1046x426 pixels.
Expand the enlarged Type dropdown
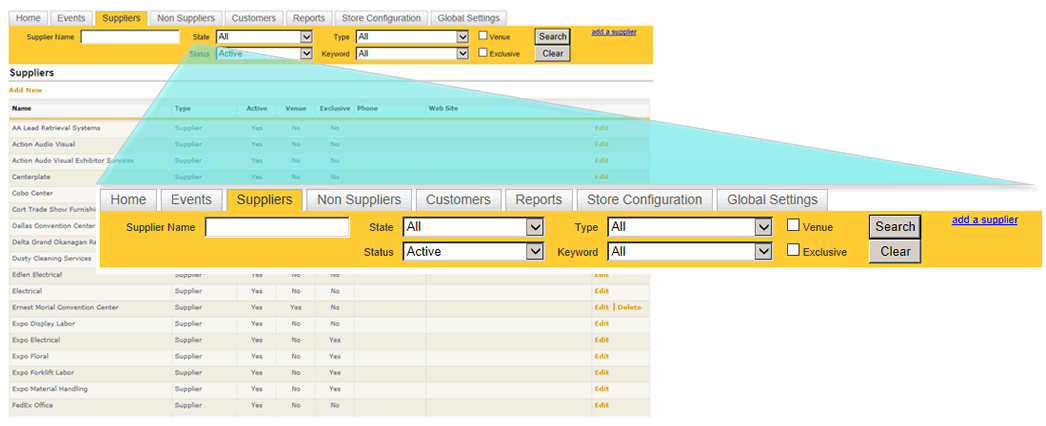pos(690,227)
